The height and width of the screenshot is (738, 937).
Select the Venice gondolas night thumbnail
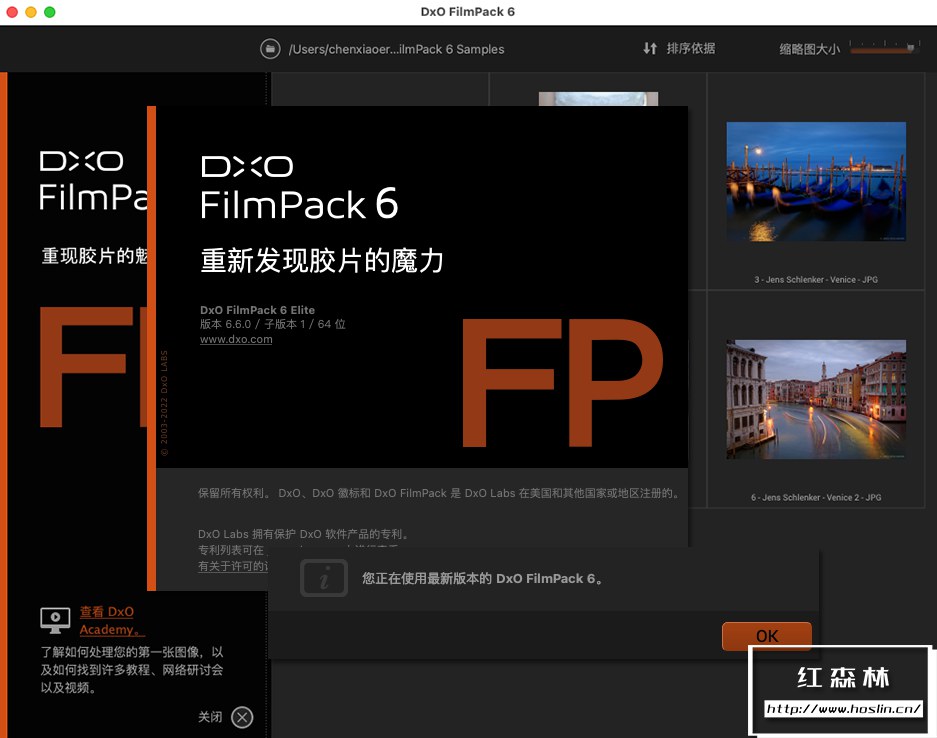816,182
